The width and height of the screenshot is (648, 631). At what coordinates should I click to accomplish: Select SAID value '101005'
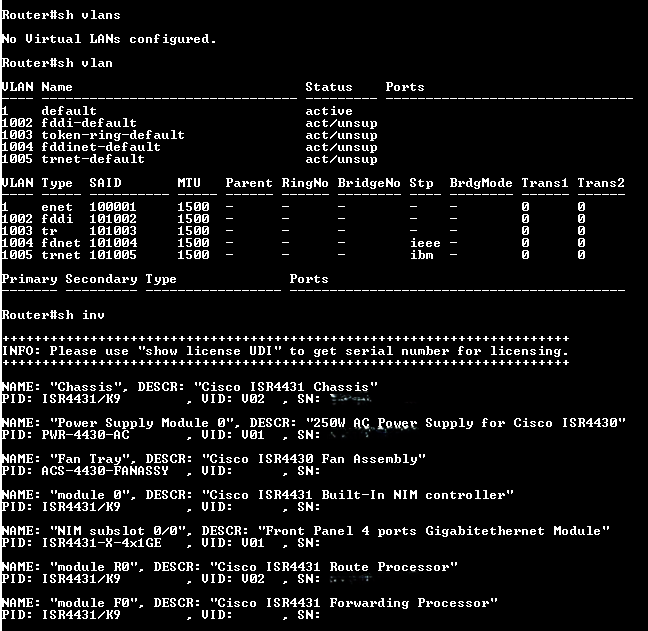[x=113, y=255]
